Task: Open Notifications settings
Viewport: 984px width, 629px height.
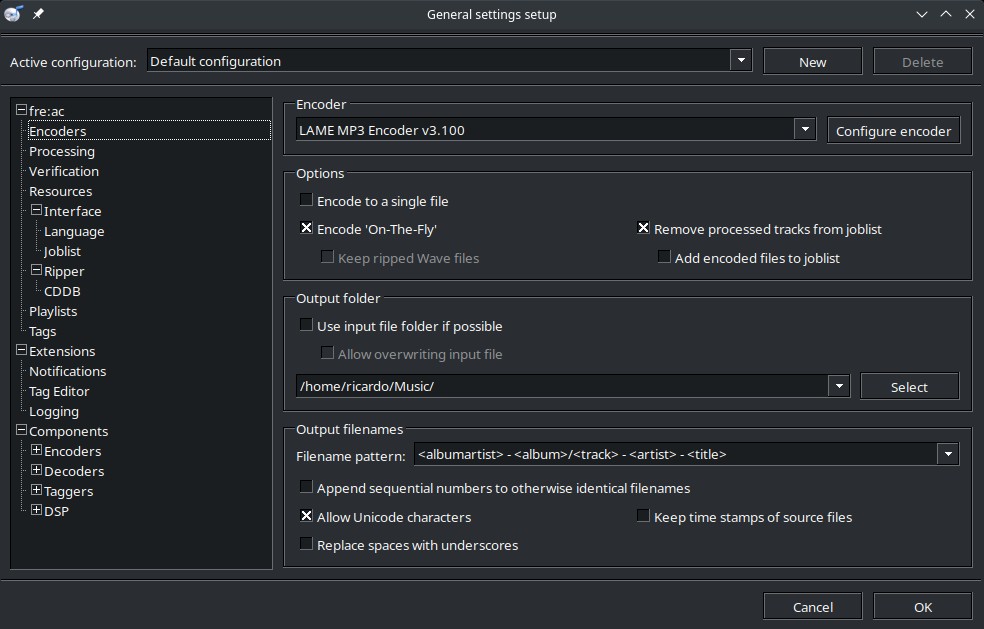Action: (67, 372)
